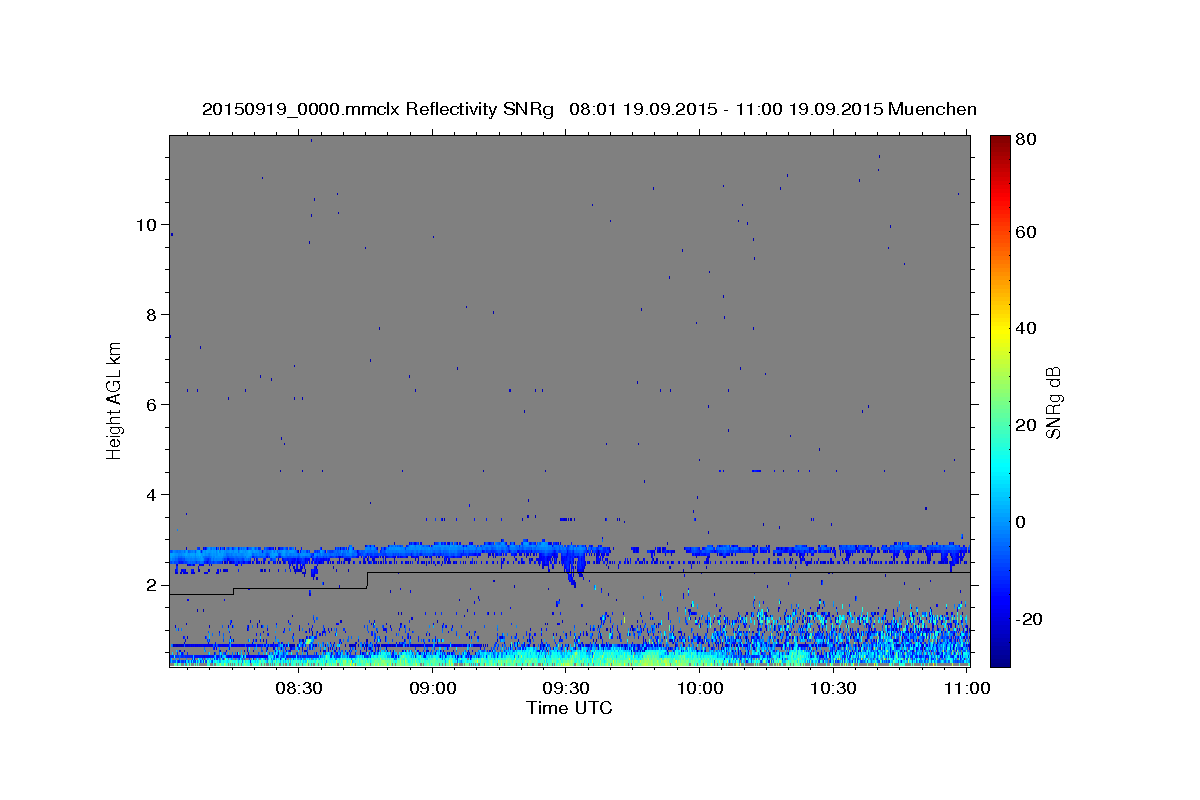The width and height of the screenshot is (1200, 800).
Task: Click the colorbar value -20
Action: click(x=1028, y=619)
